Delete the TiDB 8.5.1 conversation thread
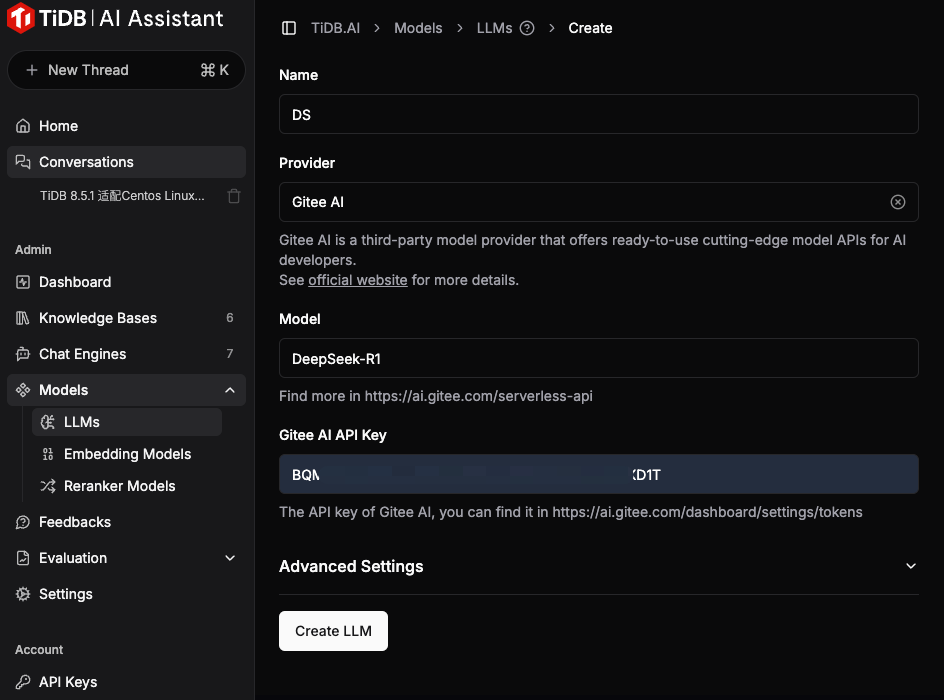This screenshot has height=700, width=944. tap(234, 196)
